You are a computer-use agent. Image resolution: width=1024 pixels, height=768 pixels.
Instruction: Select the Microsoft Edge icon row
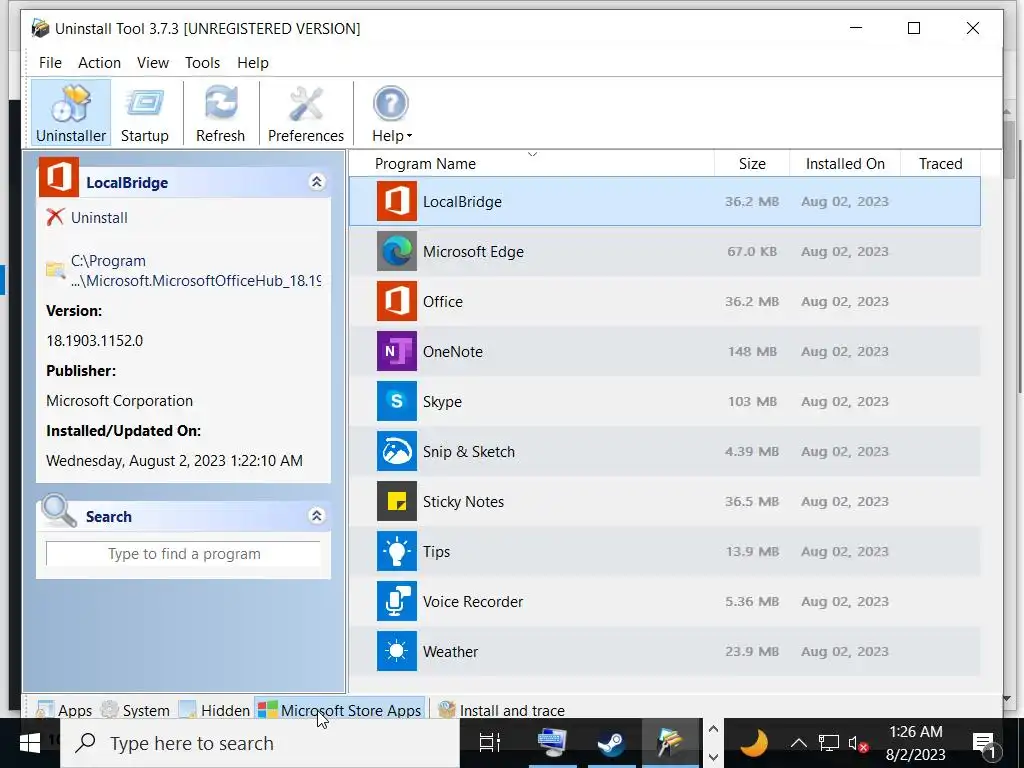pos(396,251)
